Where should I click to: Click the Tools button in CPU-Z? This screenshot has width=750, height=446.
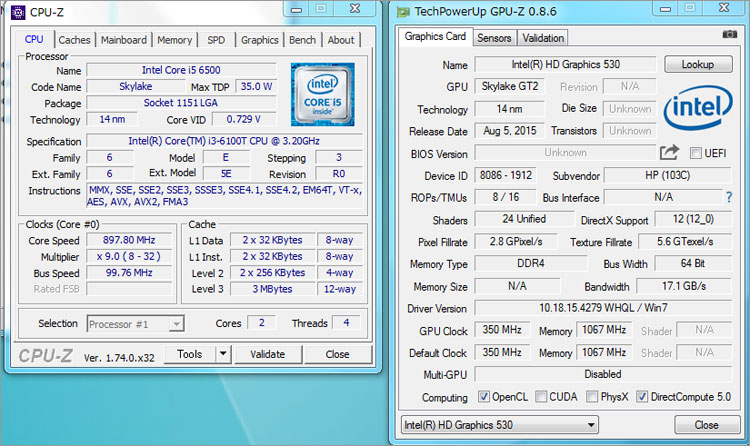pos(190,355)
